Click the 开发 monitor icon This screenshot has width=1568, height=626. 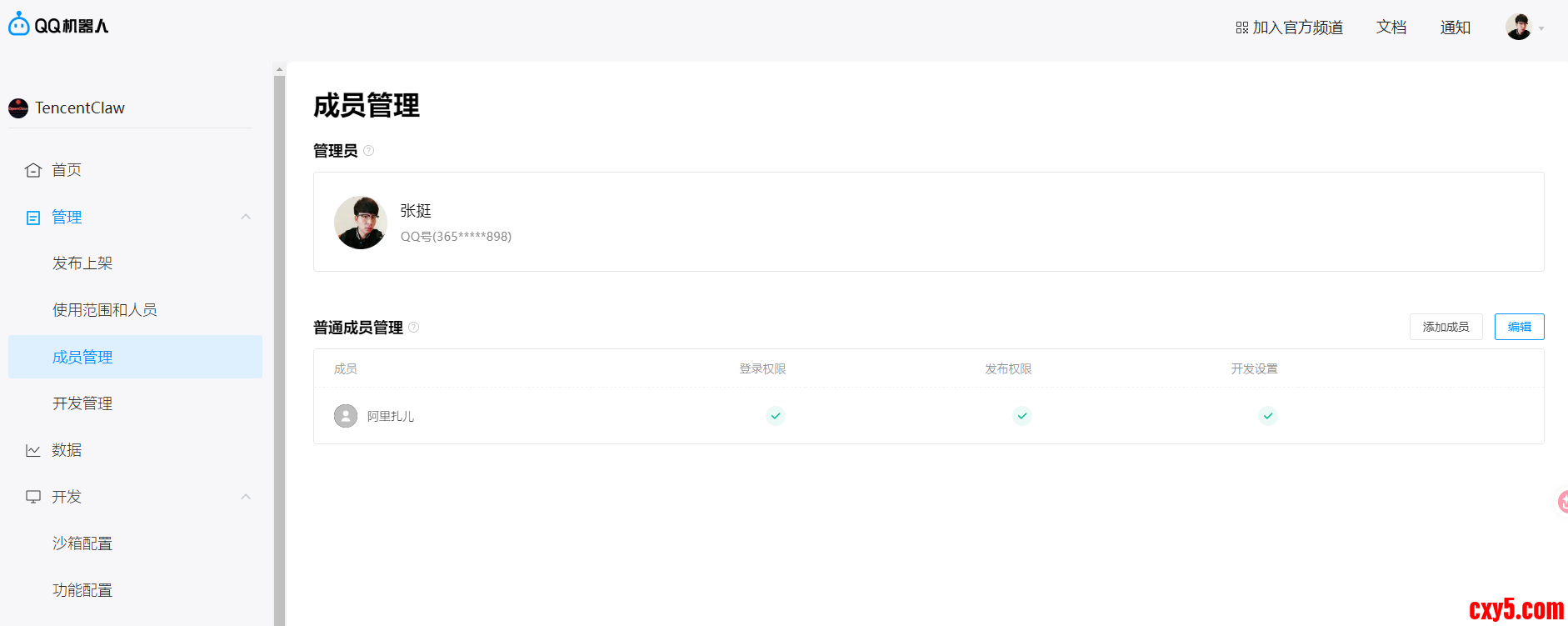click(x=33, y=497)
